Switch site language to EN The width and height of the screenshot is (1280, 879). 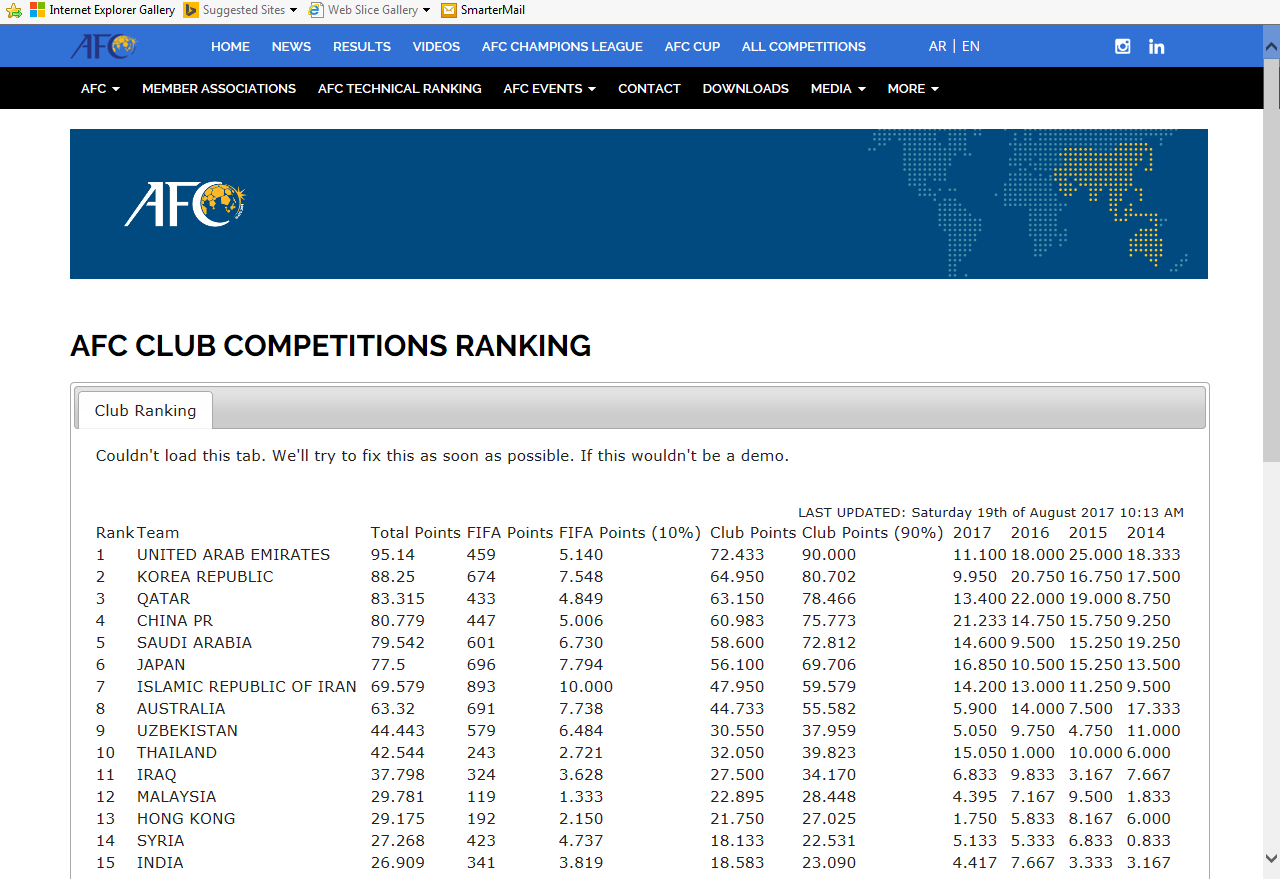971,46
